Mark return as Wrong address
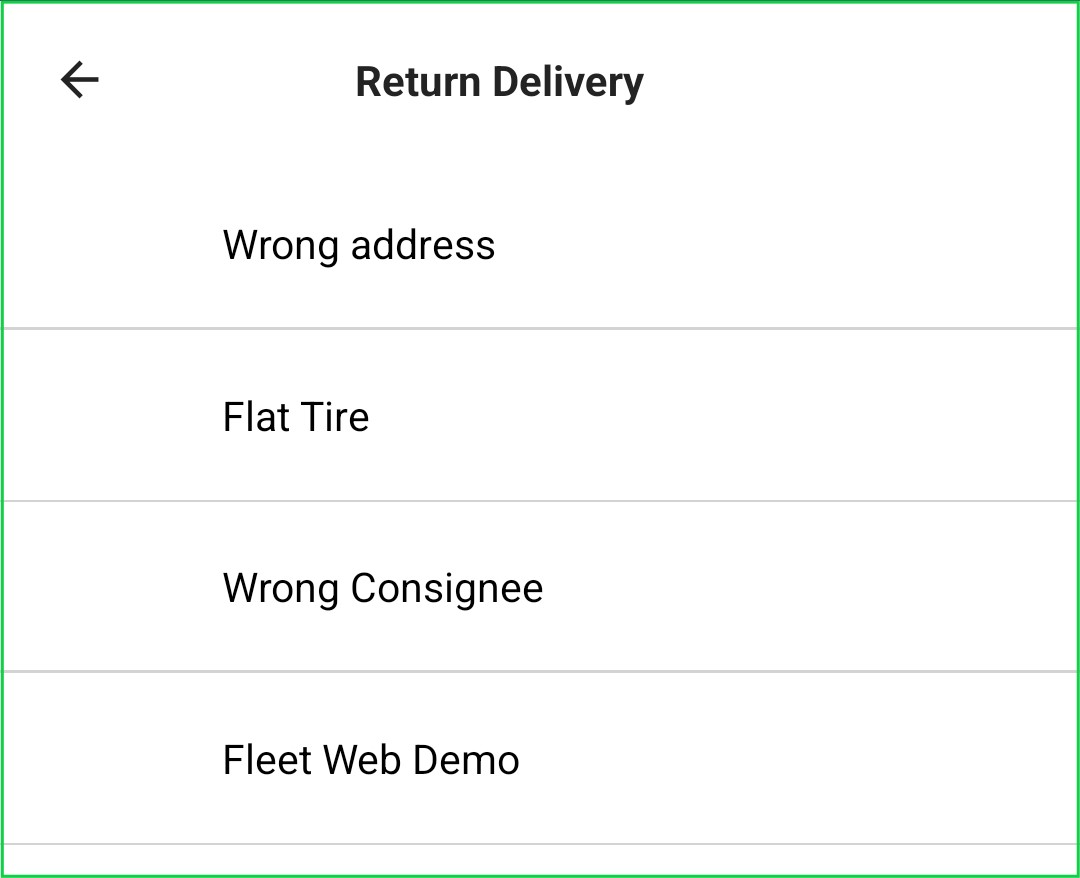The width and height of the screenshot is (1080, 878). 358,245
